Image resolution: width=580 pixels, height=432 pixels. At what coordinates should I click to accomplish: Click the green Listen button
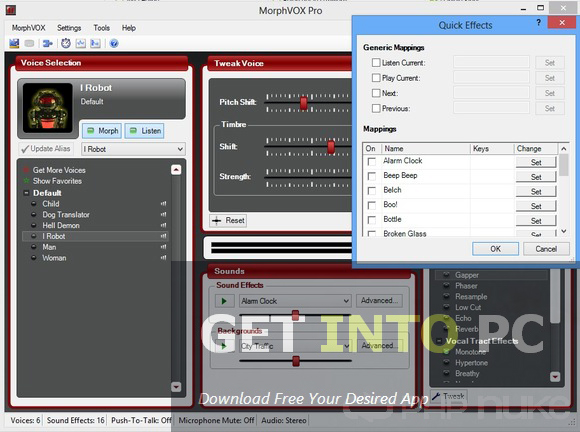tap(145, 131)
